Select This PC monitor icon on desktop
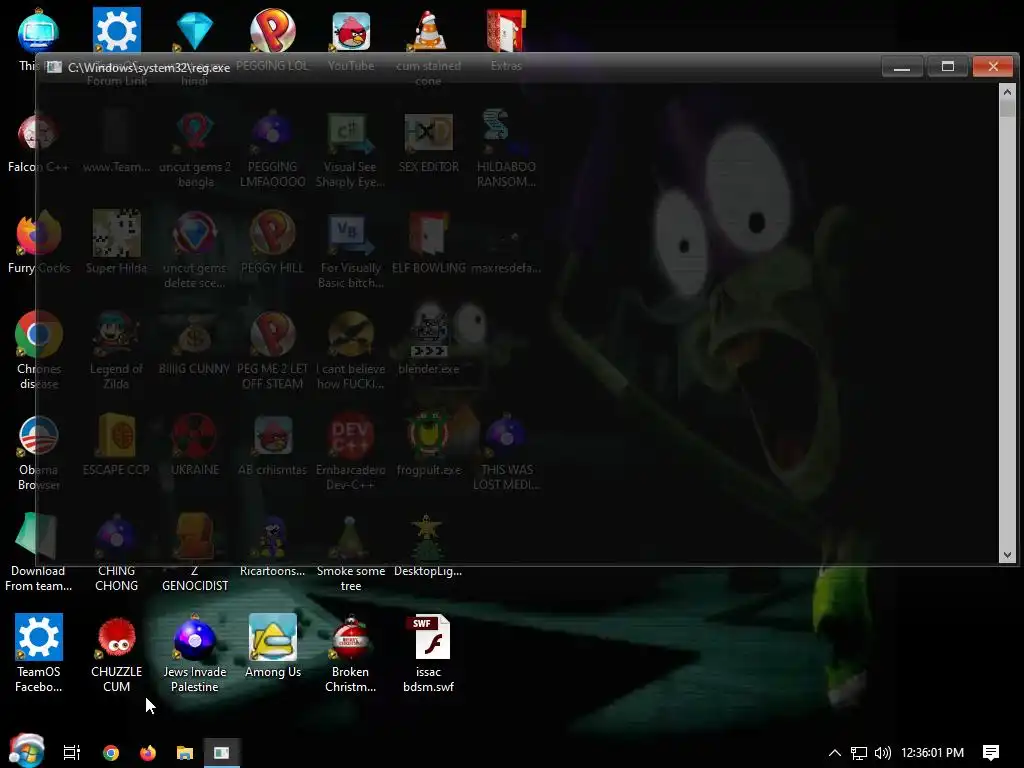This screenshot has height=768, width=1024. click(39, 31)
